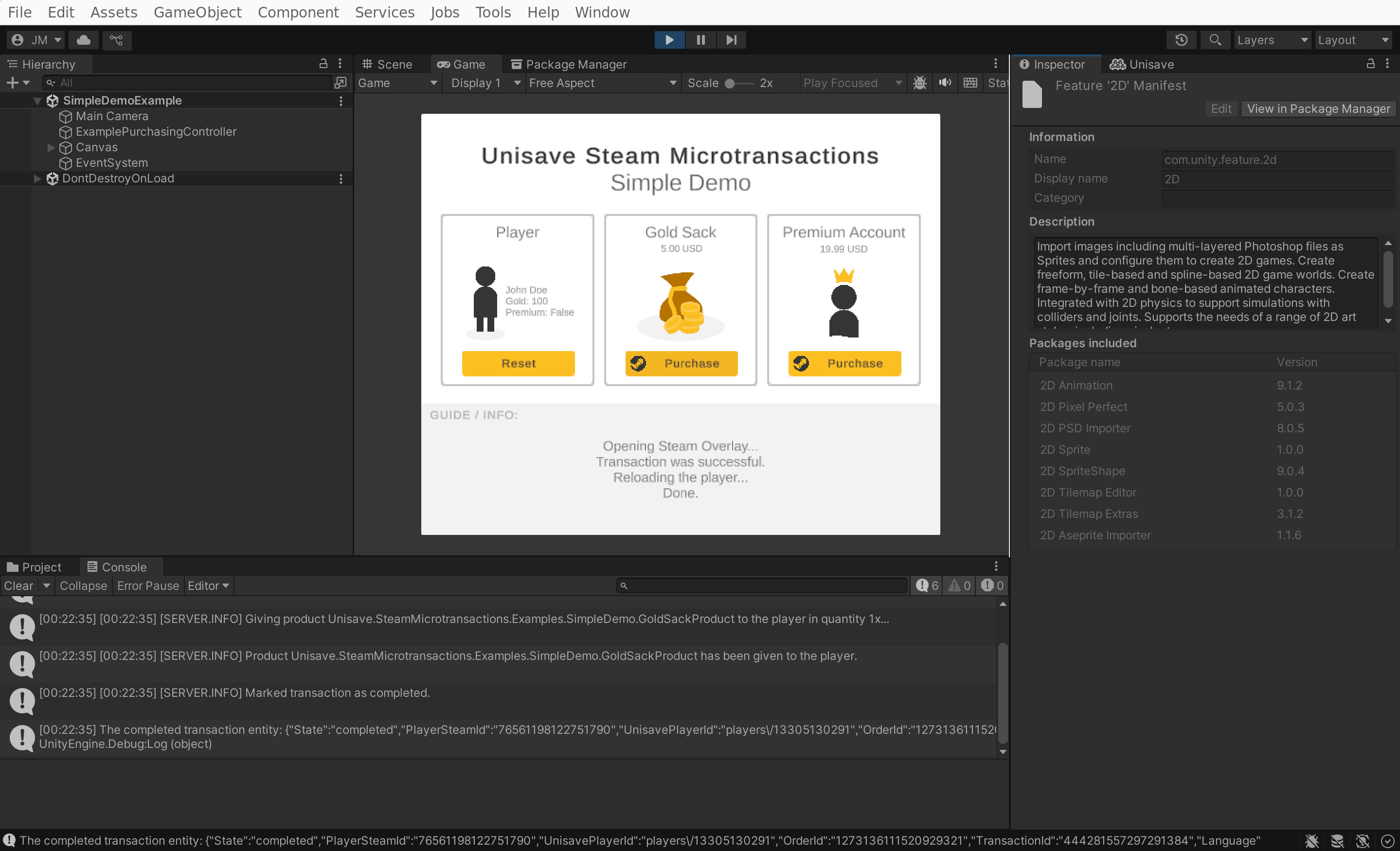Open Game view kebab menu
Image resolution: width=1400 pixels, height=851 pixels.
click(995, 64)
